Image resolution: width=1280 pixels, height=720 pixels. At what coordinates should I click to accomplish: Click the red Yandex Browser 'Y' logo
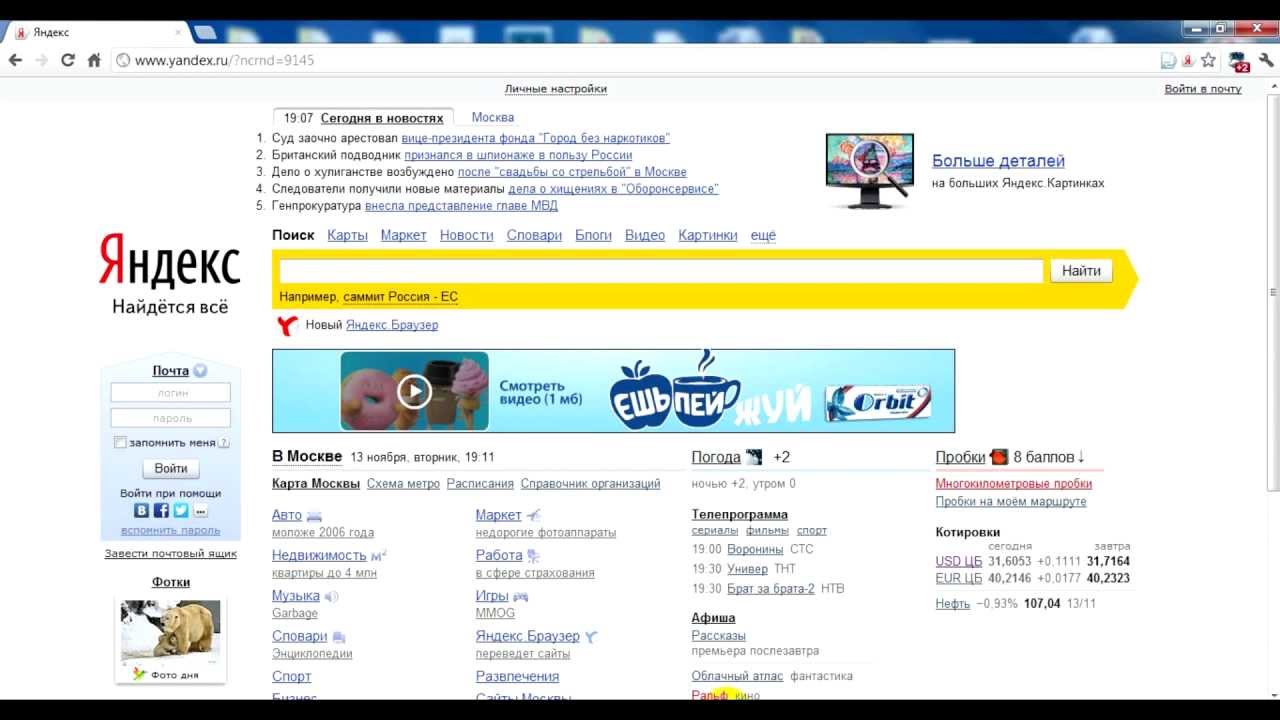pyautogui.click(x=287, y=325)
